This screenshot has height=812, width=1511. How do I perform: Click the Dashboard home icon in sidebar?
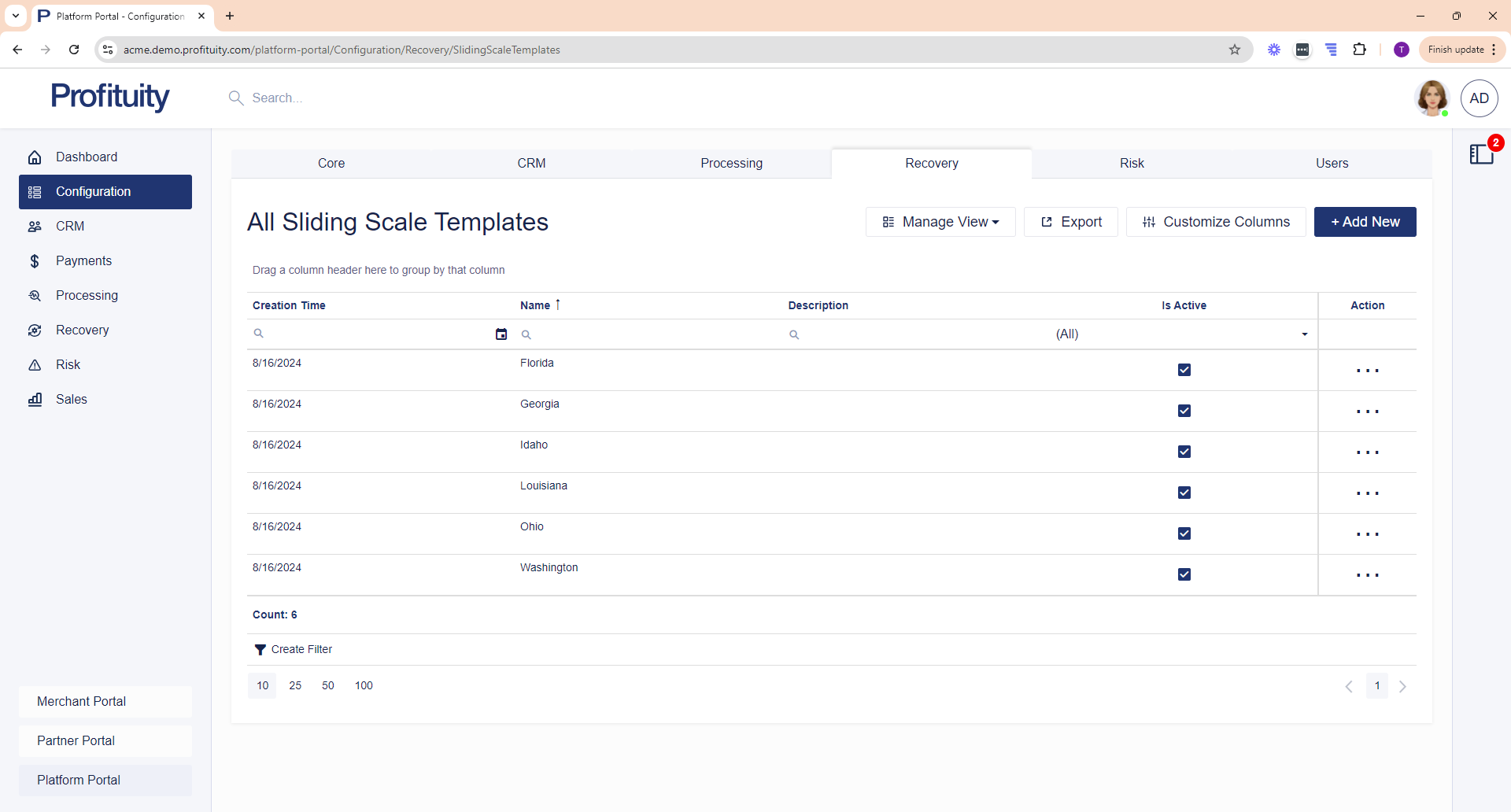pos(35,157)
